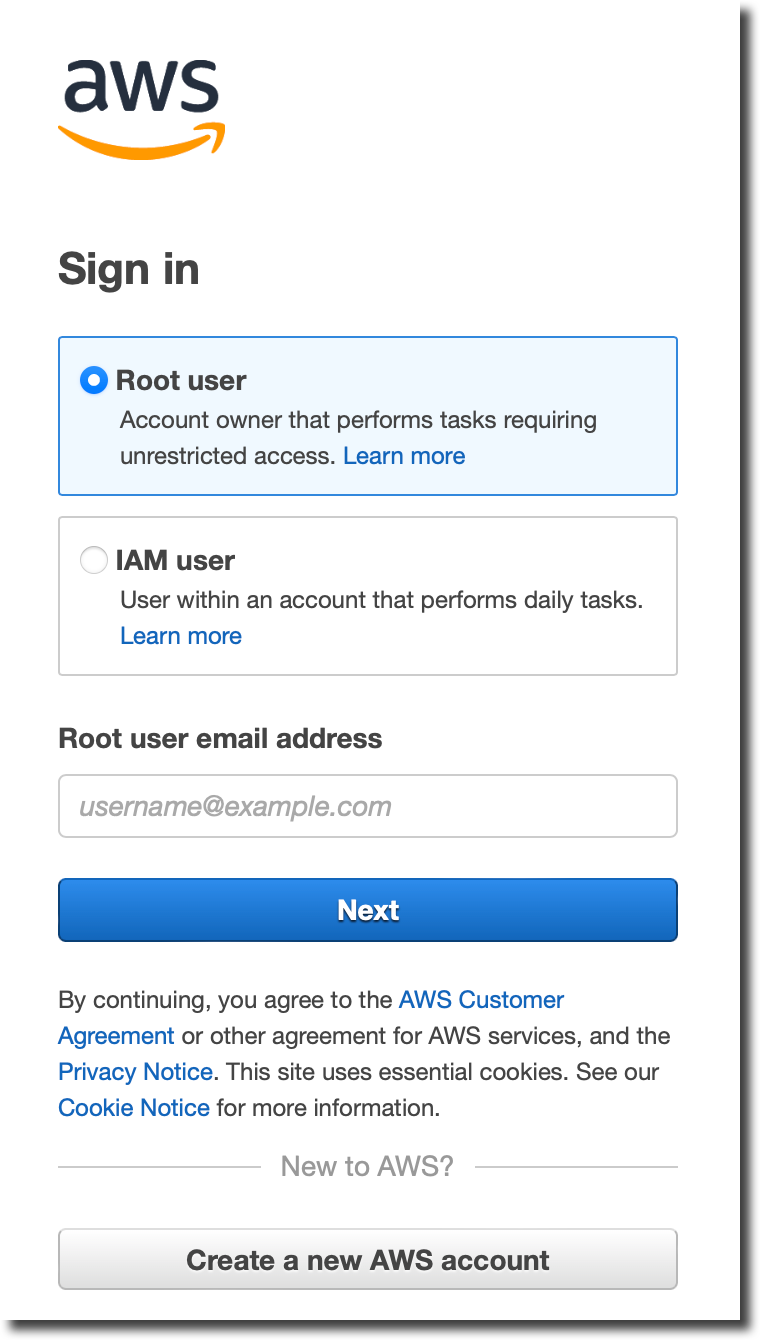
Task: Open Learn more link under Root user
Action: point(404,456)
